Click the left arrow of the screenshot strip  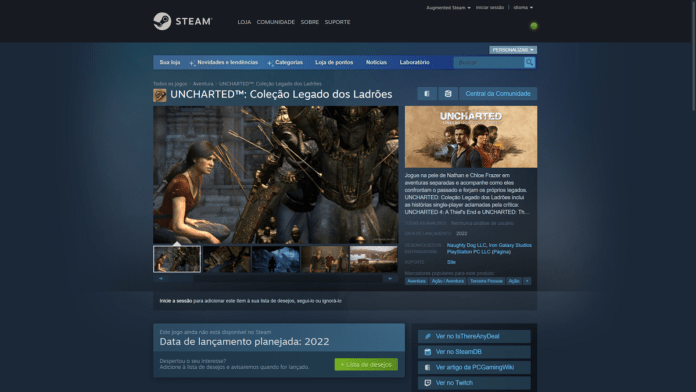[x=160, y=278]
